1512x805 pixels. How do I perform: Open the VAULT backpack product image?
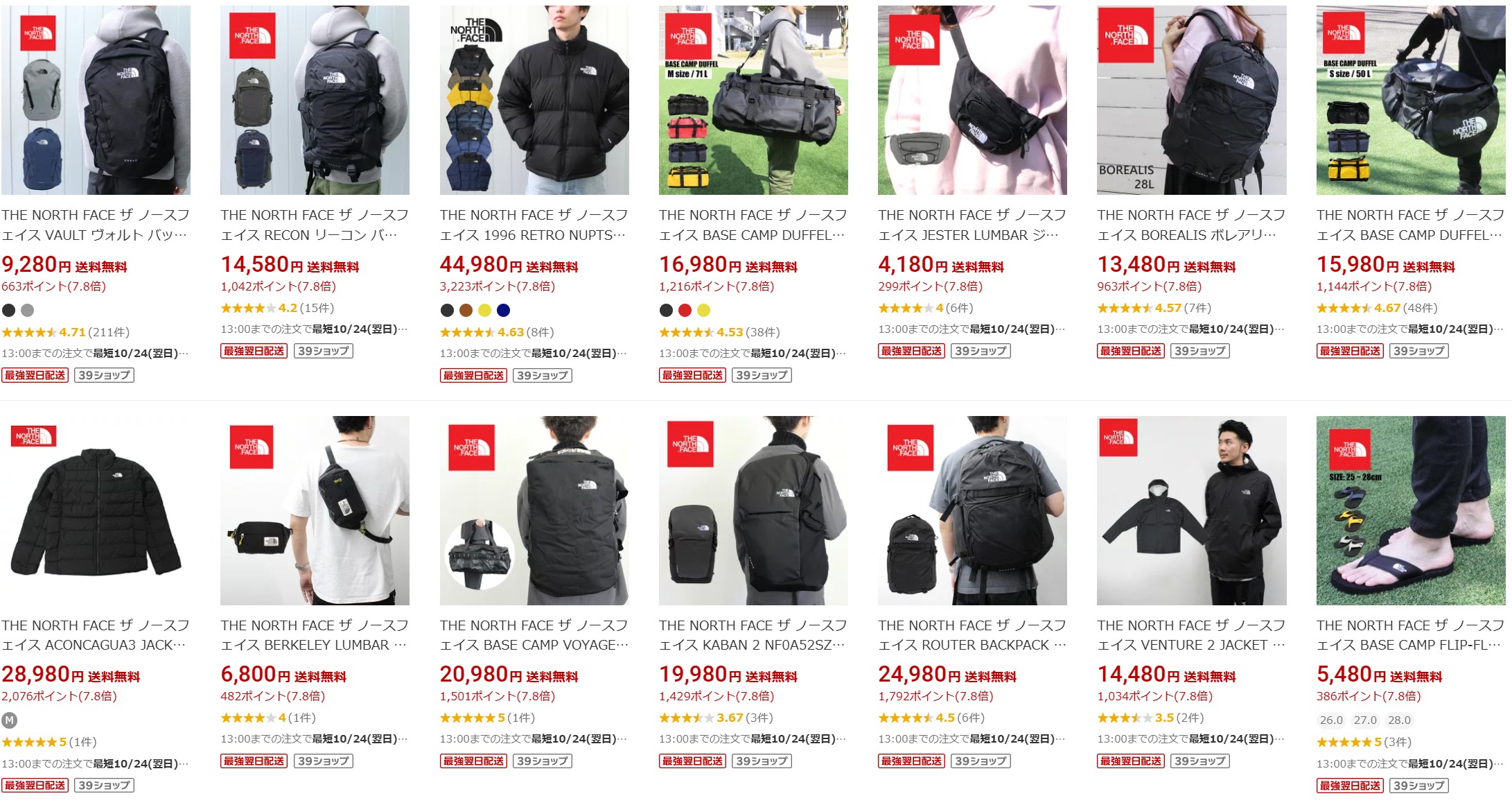click(x=96, y=101)
